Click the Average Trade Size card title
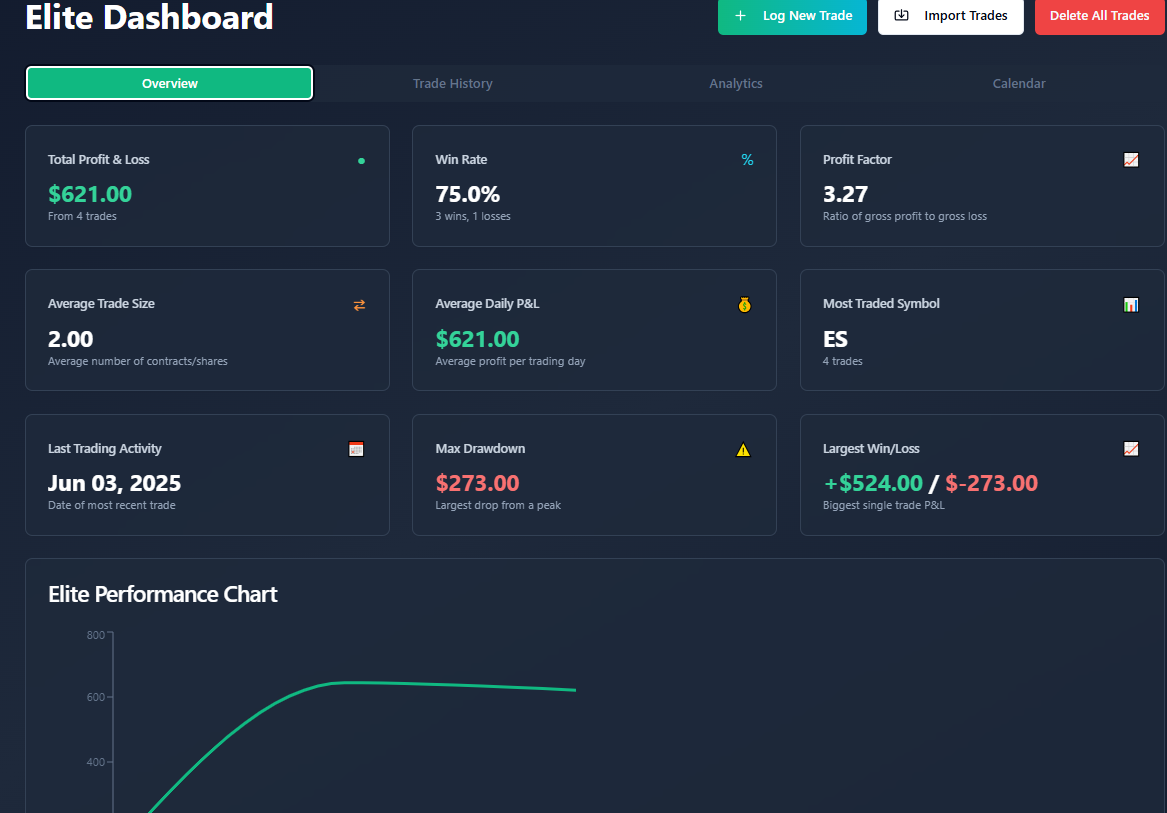Image resolution: width=1167 pixels, height=813 pixels. [101, 304]
